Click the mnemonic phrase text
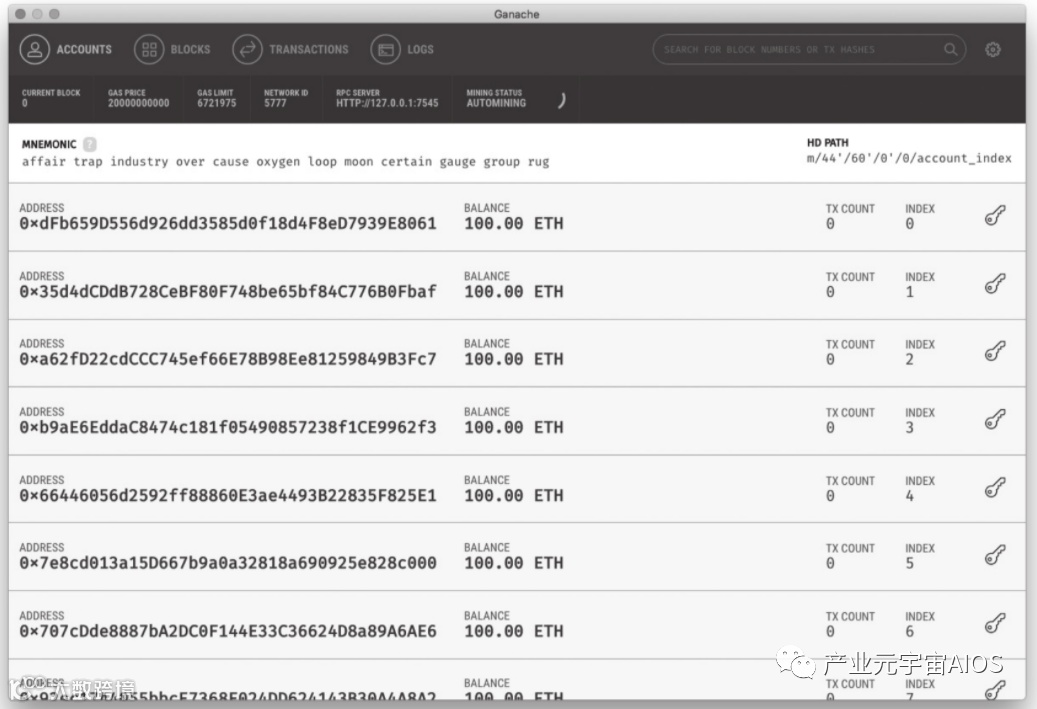1037x709 pixels. (x=285, y=162)
